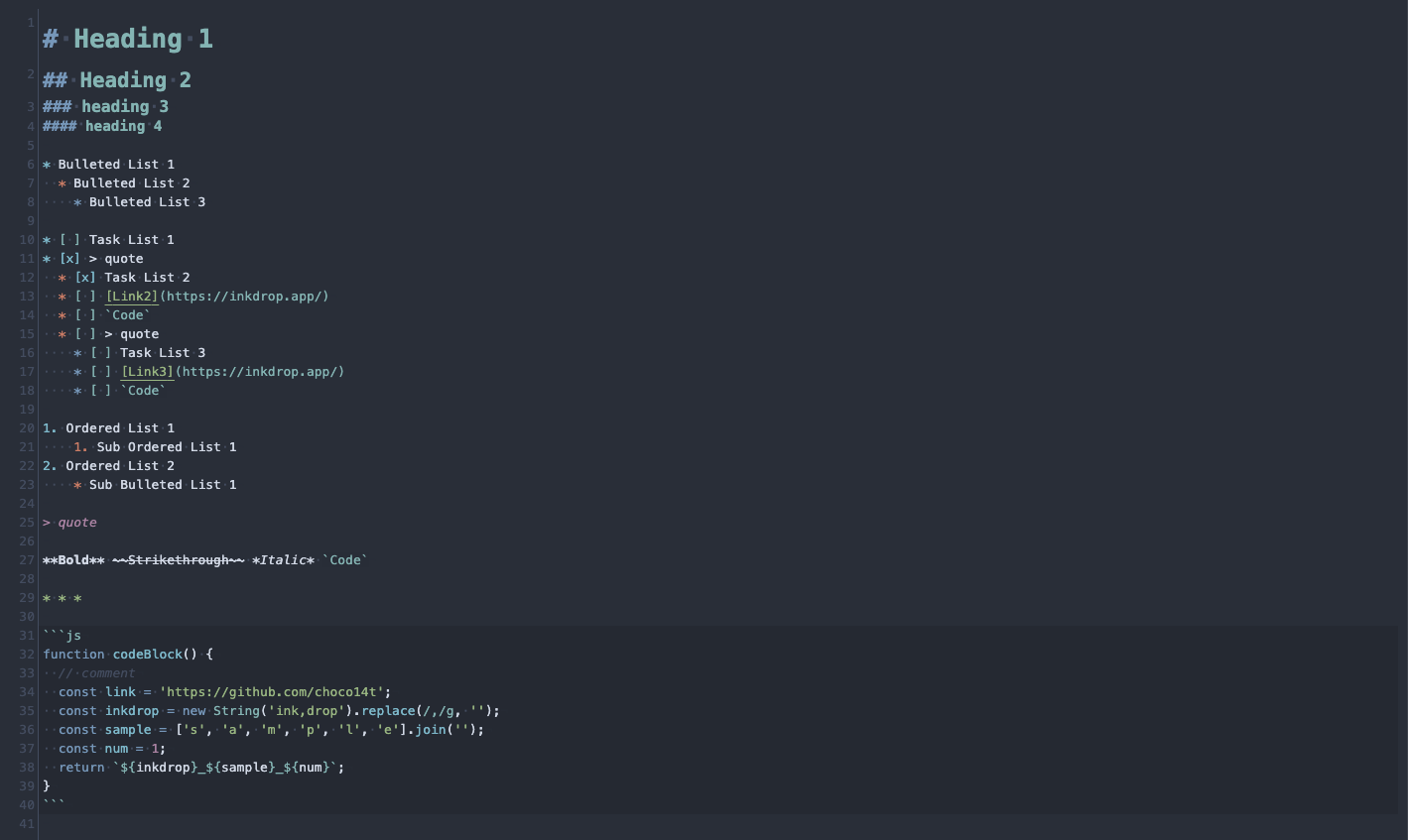Viewport: 1408px width, 840px height.
Task: Click "Bulleted List 1" text
Action: coord(116,165)
